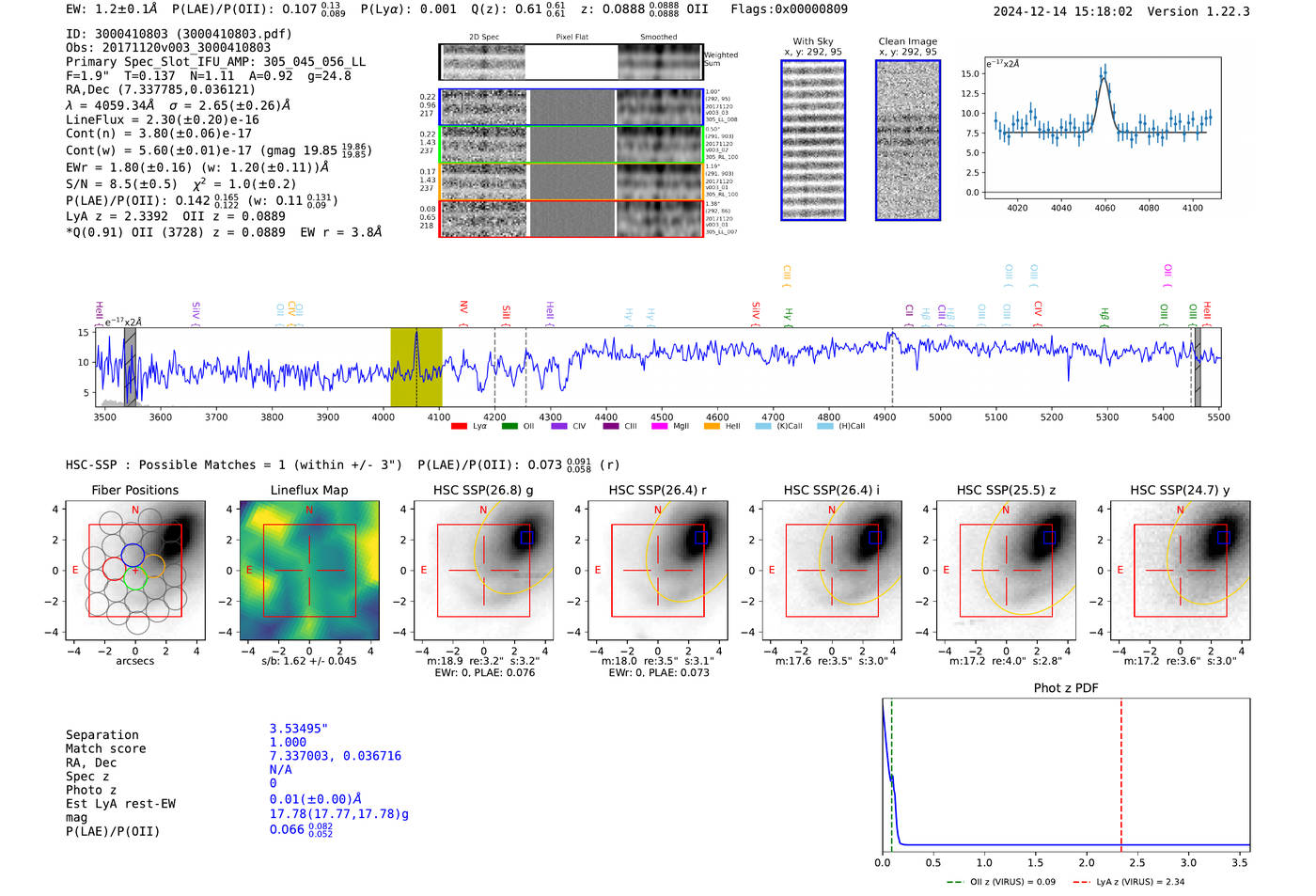Image resolution: width=1316 pixels, height=896 pixels.
Task: Click the ID: 3000410803 text line
Action: [179, 34]
